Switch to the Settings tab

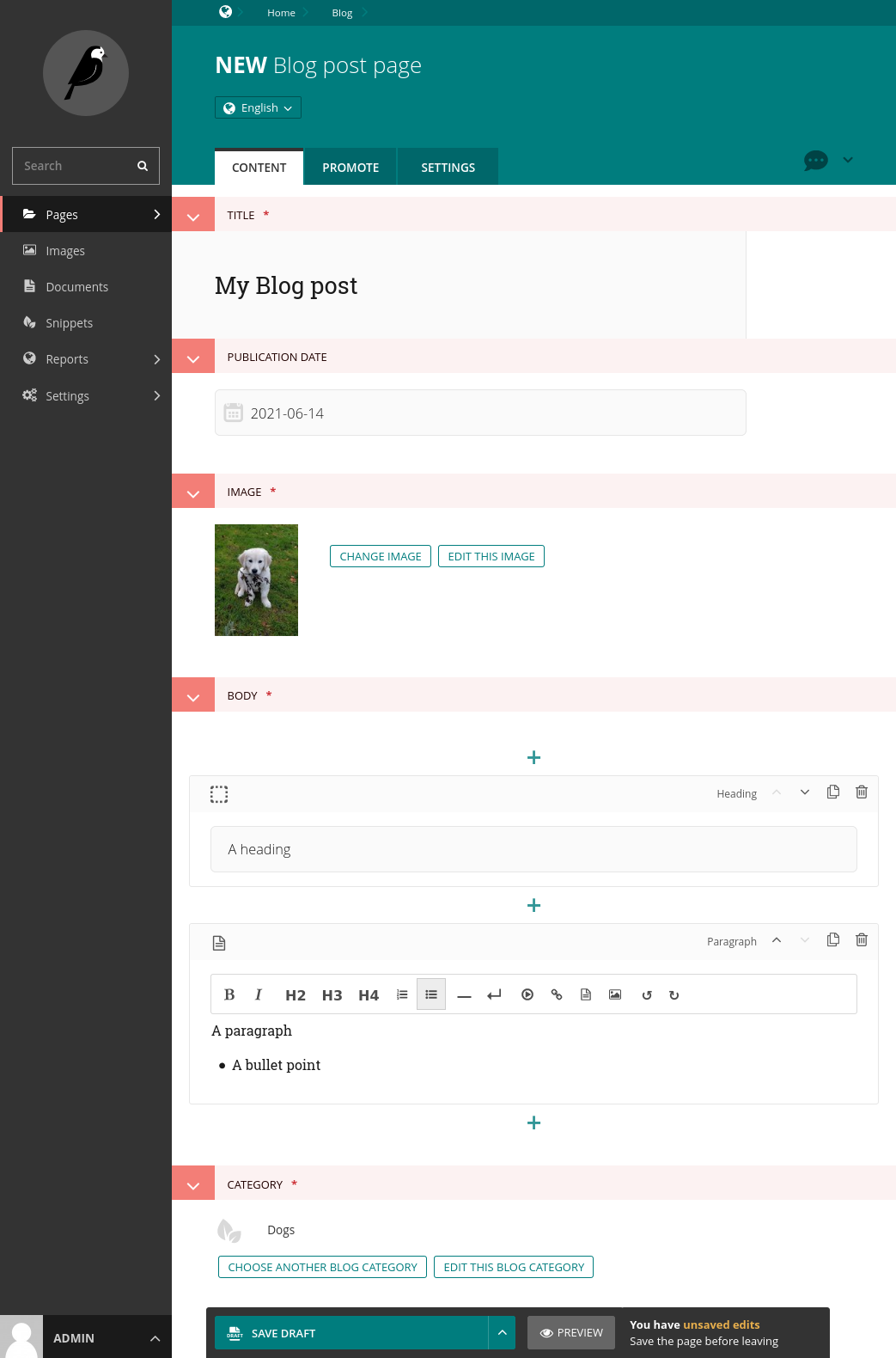click(448, 168)
